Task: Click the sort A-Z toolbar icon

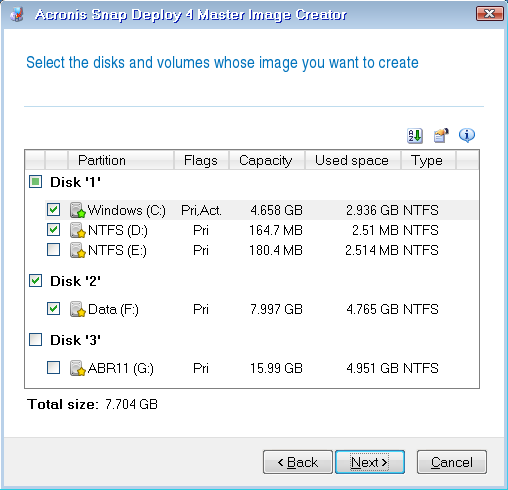Action: pyautogui.click(x=415, y=136)
